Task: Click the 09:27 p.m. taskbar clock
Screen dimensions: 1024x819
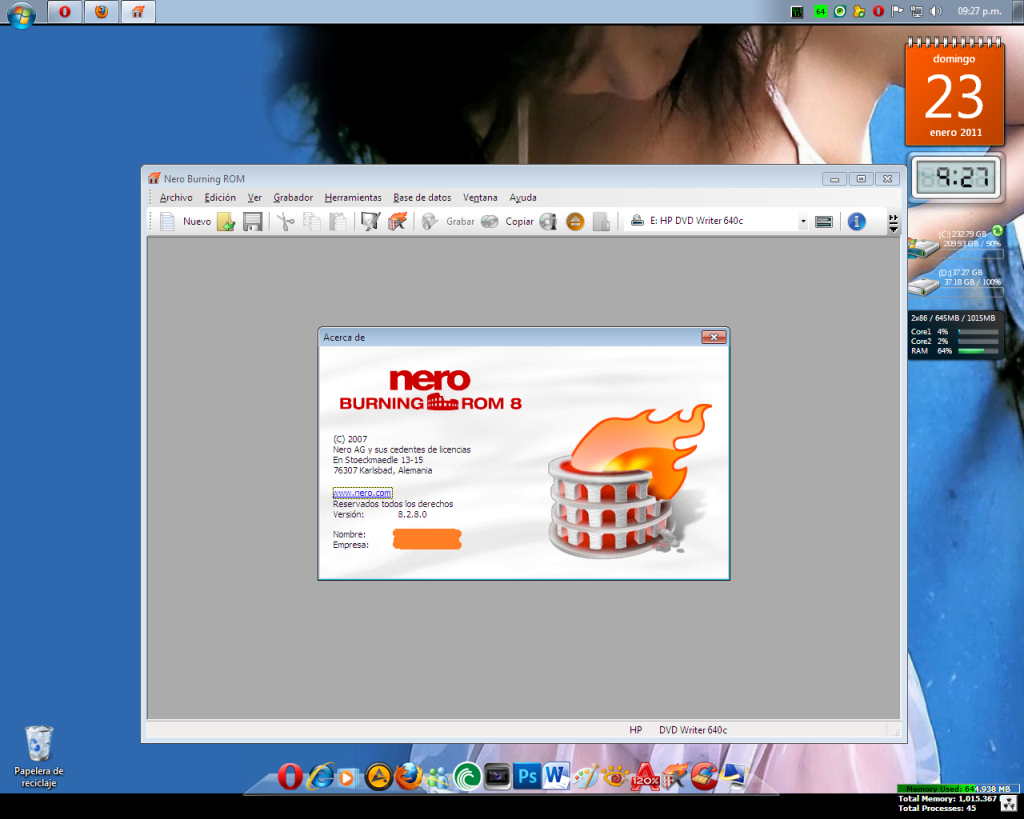Action: point(980,11)
